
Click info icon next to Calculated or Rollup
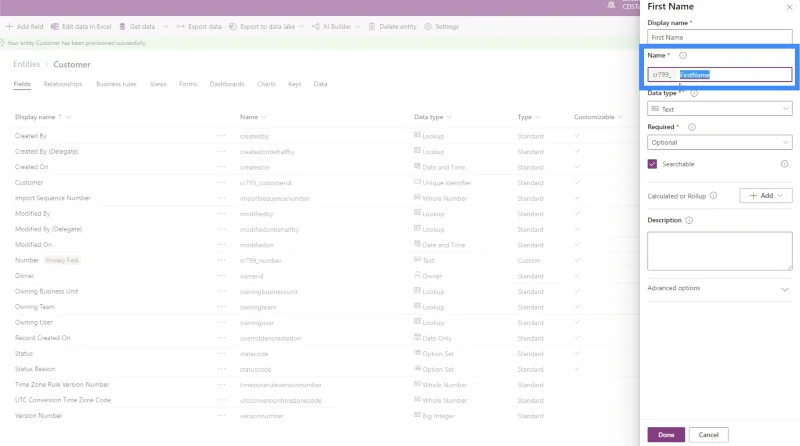click(713, 195)
